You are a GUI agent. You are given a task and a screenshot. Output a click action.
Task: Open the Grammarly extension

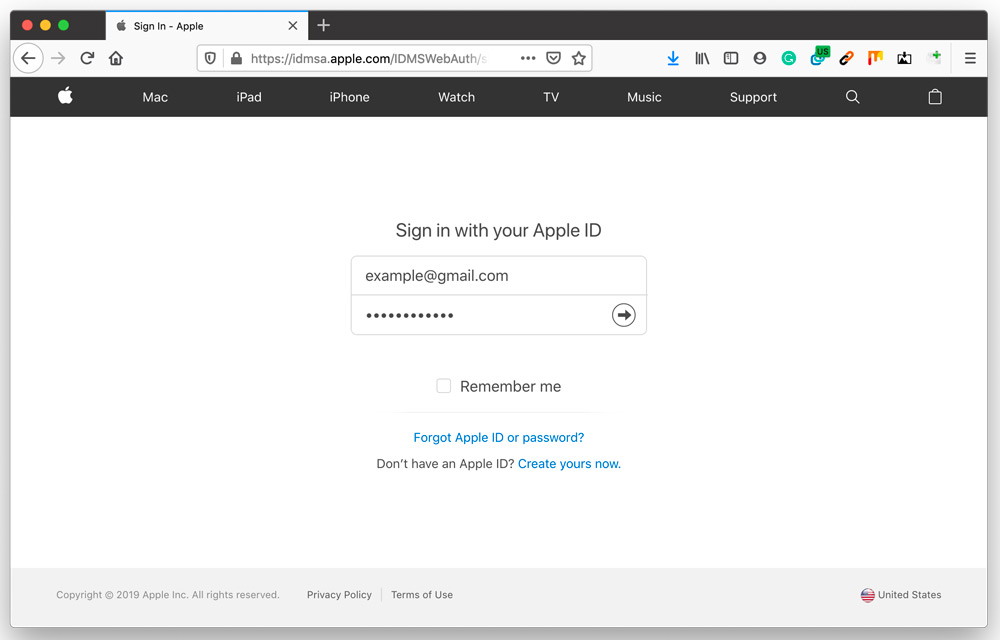(x=789, y=58)
